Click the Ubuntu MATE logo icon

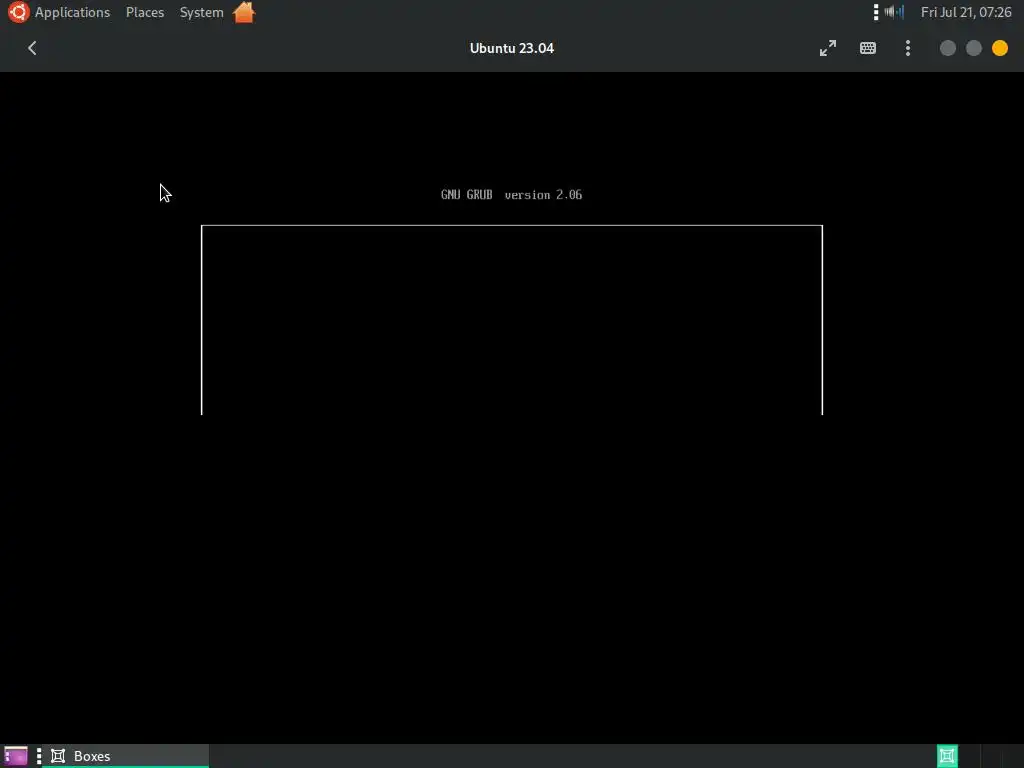pos(18,12)
